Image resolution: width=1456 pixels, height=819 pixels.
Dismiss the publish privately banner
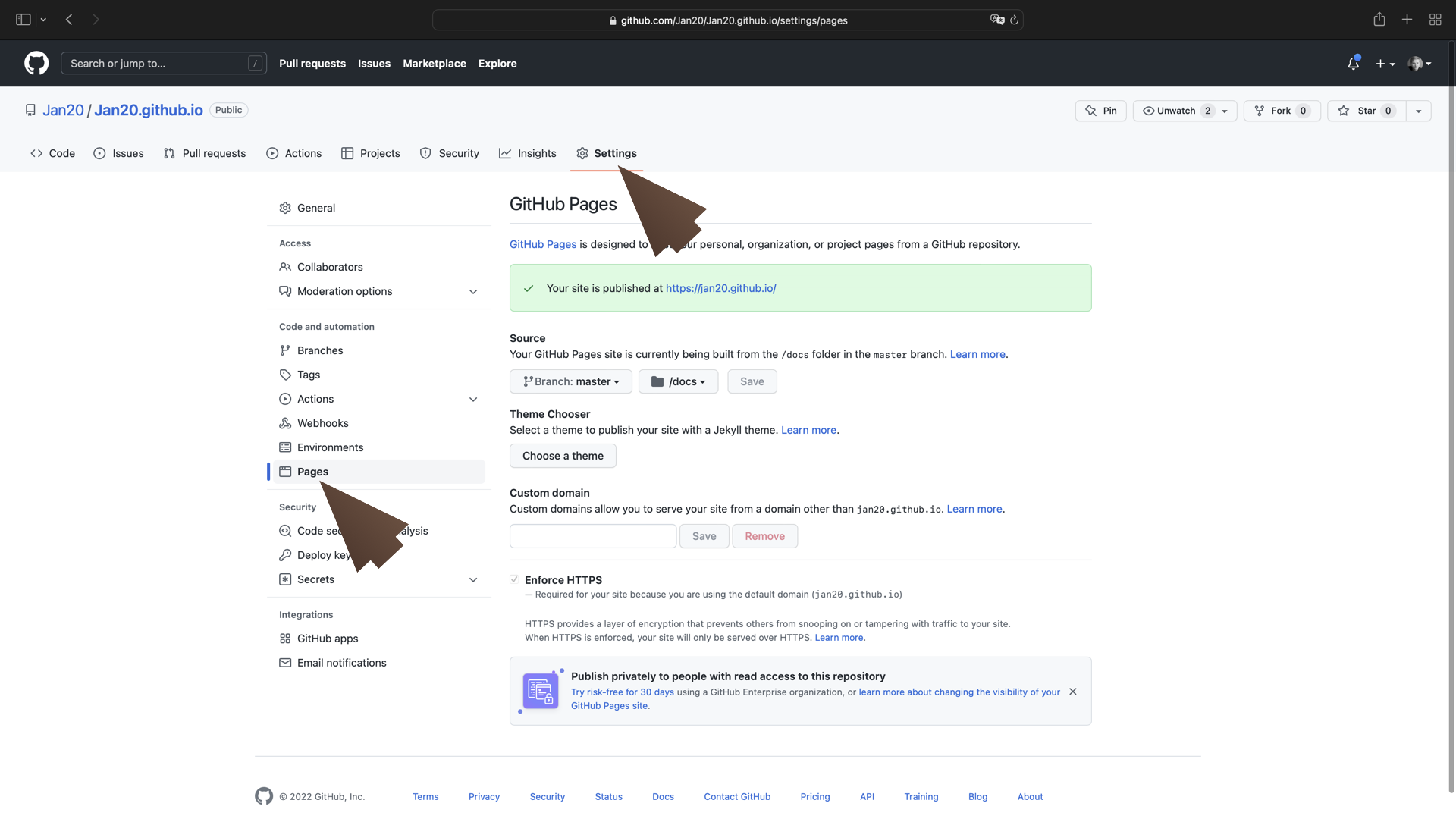point(1072,692)
